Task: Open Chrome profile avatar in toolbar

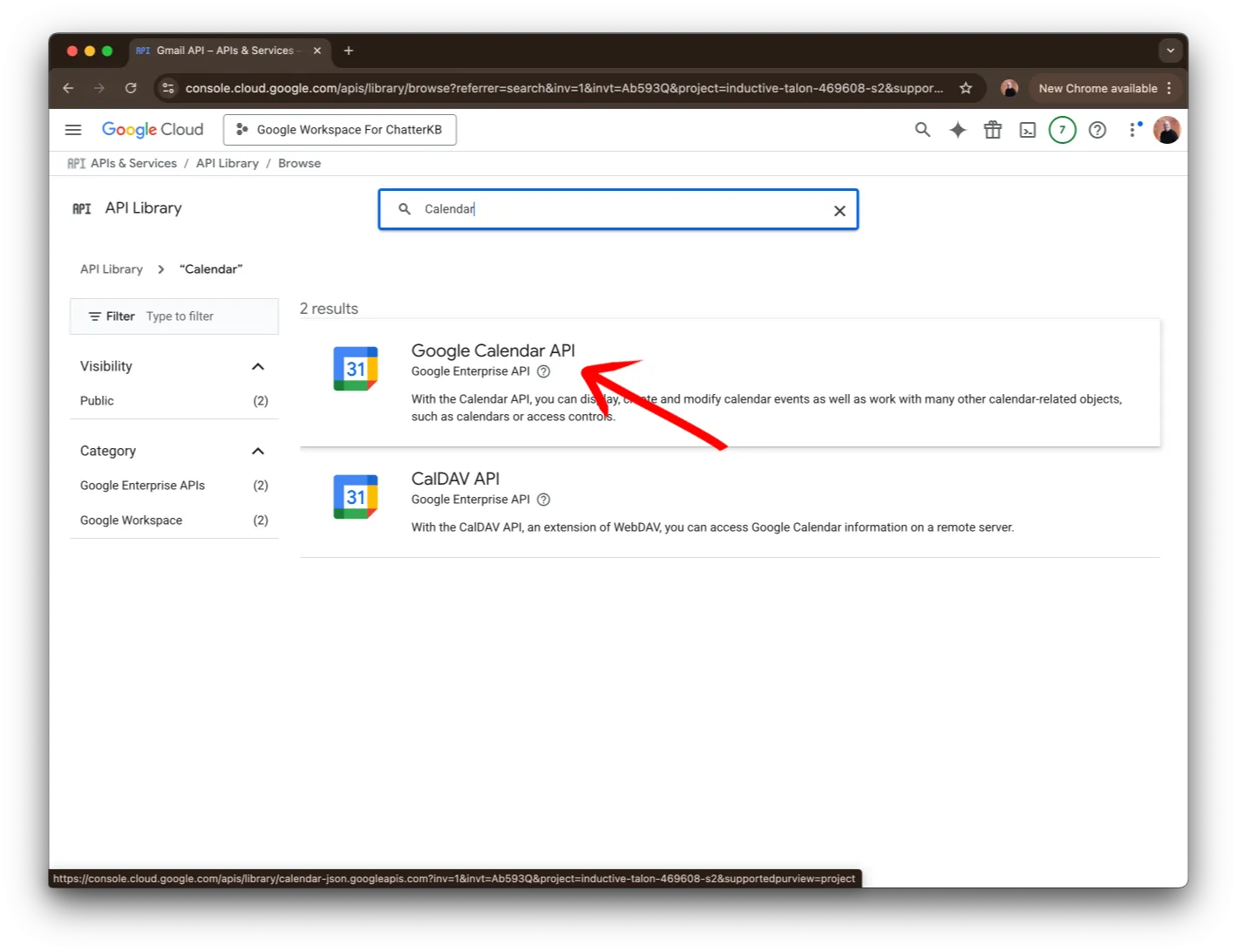Action: [1009, 88]
